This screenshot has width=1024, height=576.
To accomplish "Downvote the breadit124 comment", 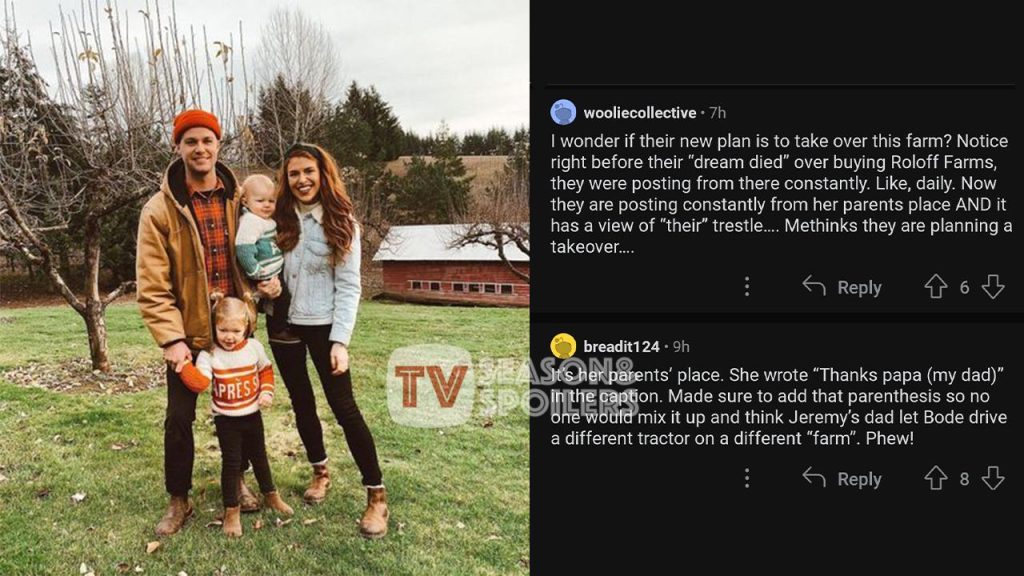I will 992,479.
